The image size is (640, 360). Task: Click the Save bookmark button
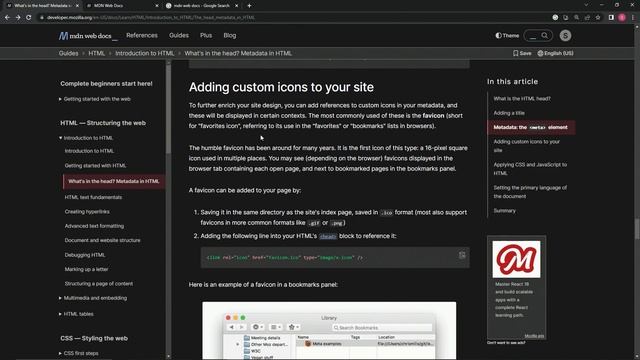tap(522, 53)
